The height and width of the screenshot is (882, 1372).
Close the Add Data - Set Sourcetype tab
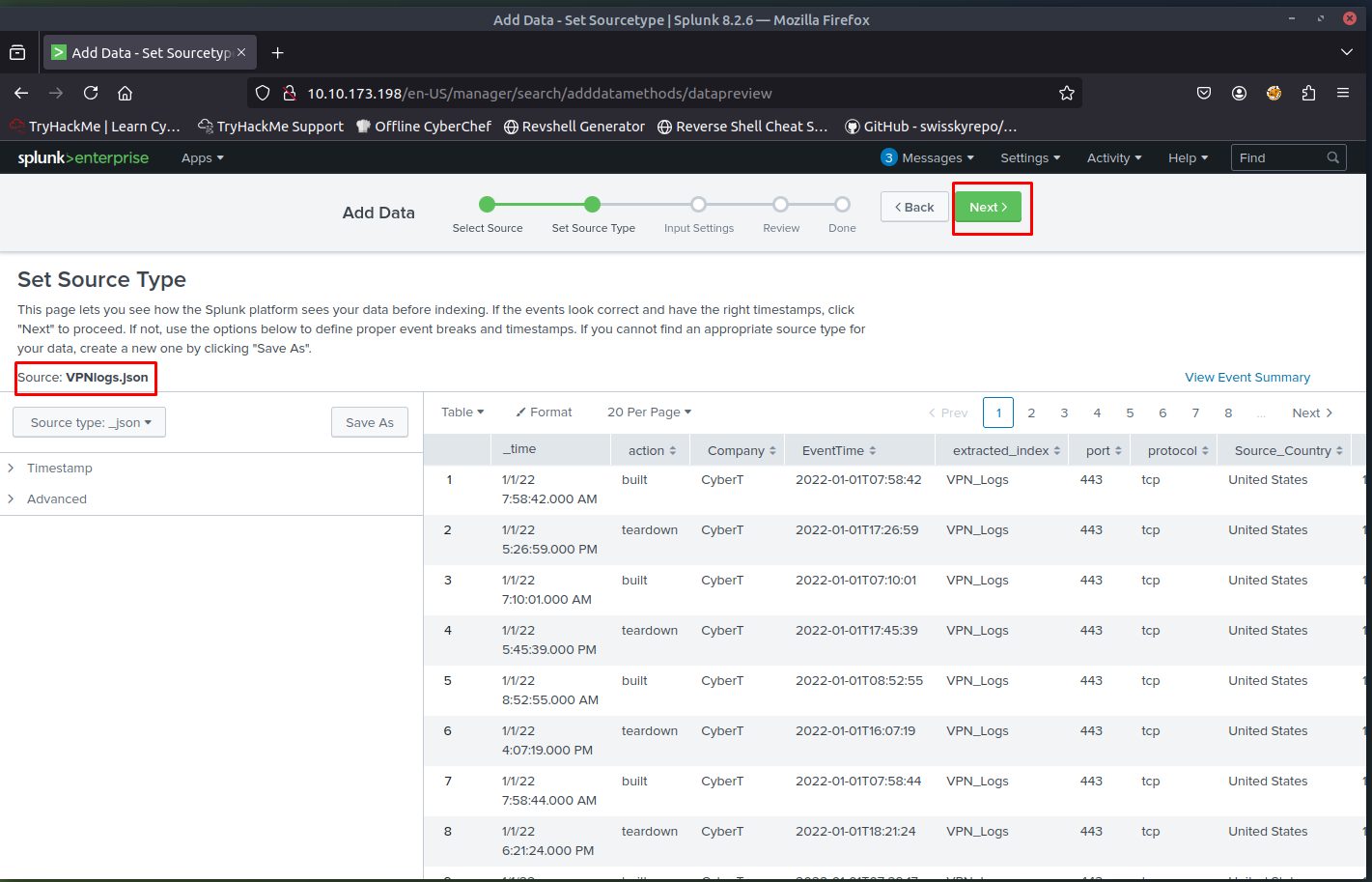point(241,52)
